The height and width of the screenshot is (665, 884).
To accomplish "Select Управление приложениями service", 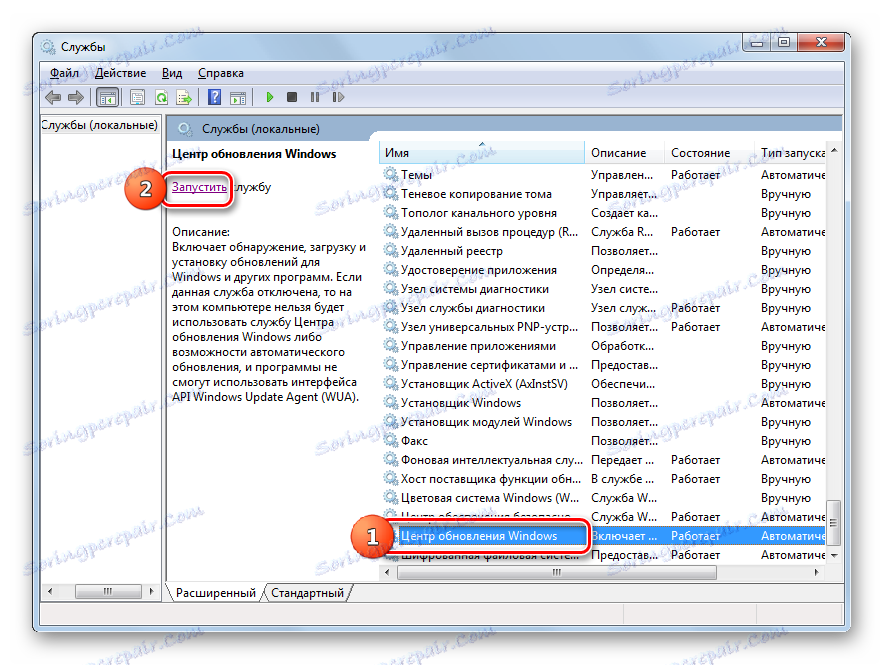I will [602, 346].
